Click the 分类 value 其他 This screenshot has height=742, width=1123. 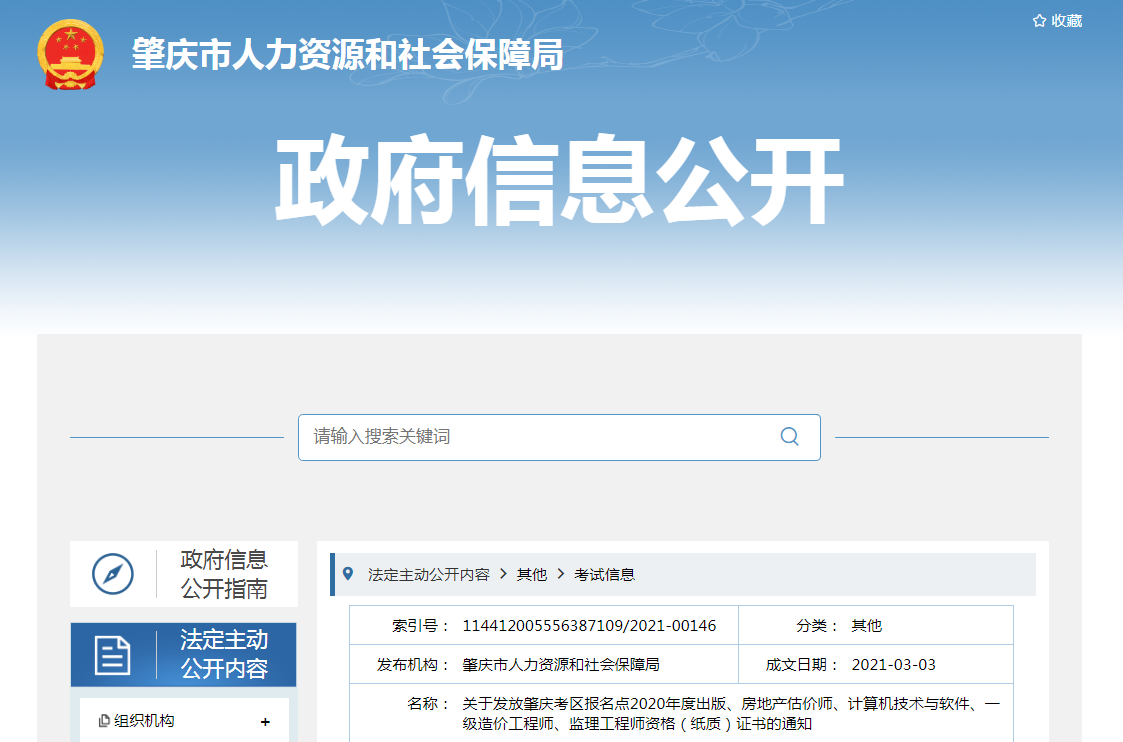point(867,626)
